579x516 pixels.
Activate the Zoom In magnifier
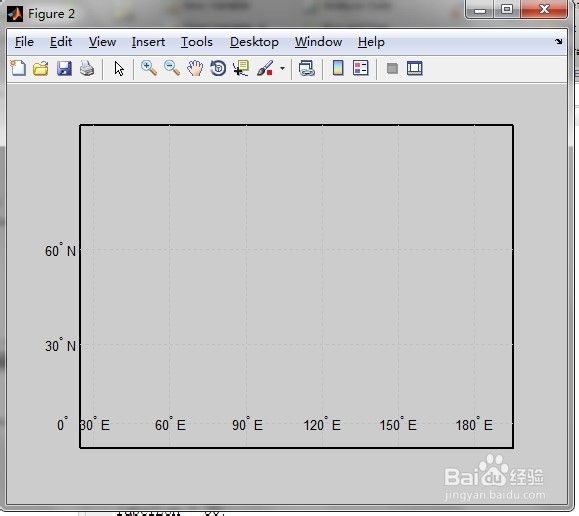tap(148, 68)
